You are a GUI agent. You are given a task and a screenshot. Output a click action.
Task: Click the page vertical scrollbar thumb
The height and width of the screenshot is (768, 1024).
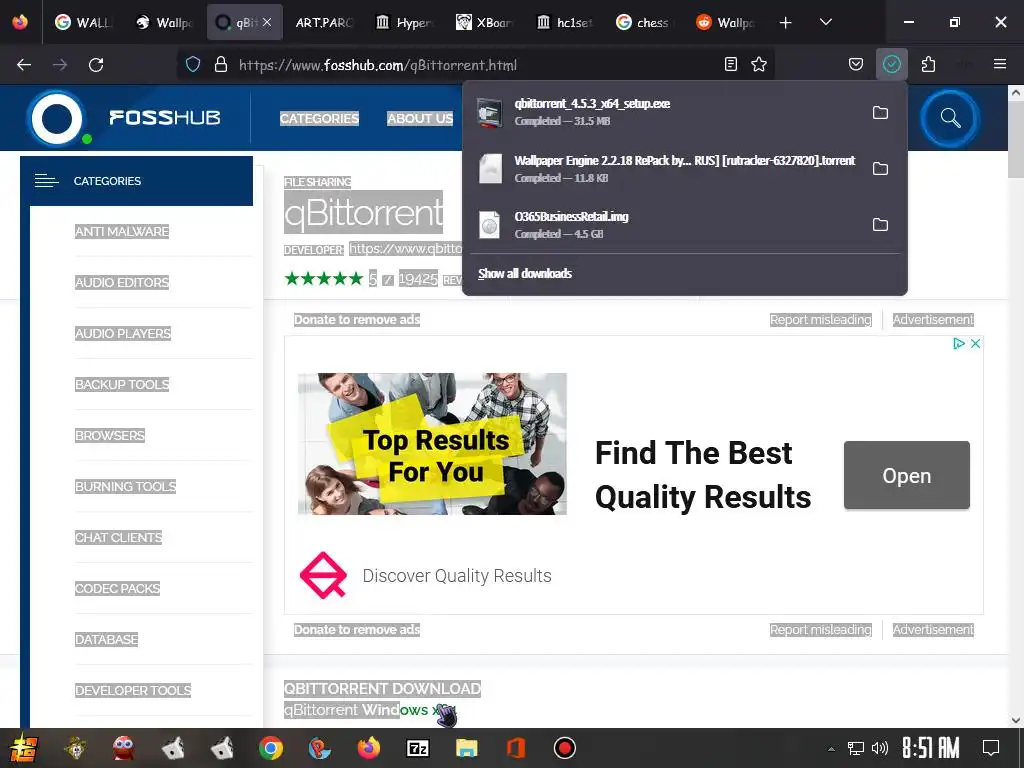[1016, 140]
